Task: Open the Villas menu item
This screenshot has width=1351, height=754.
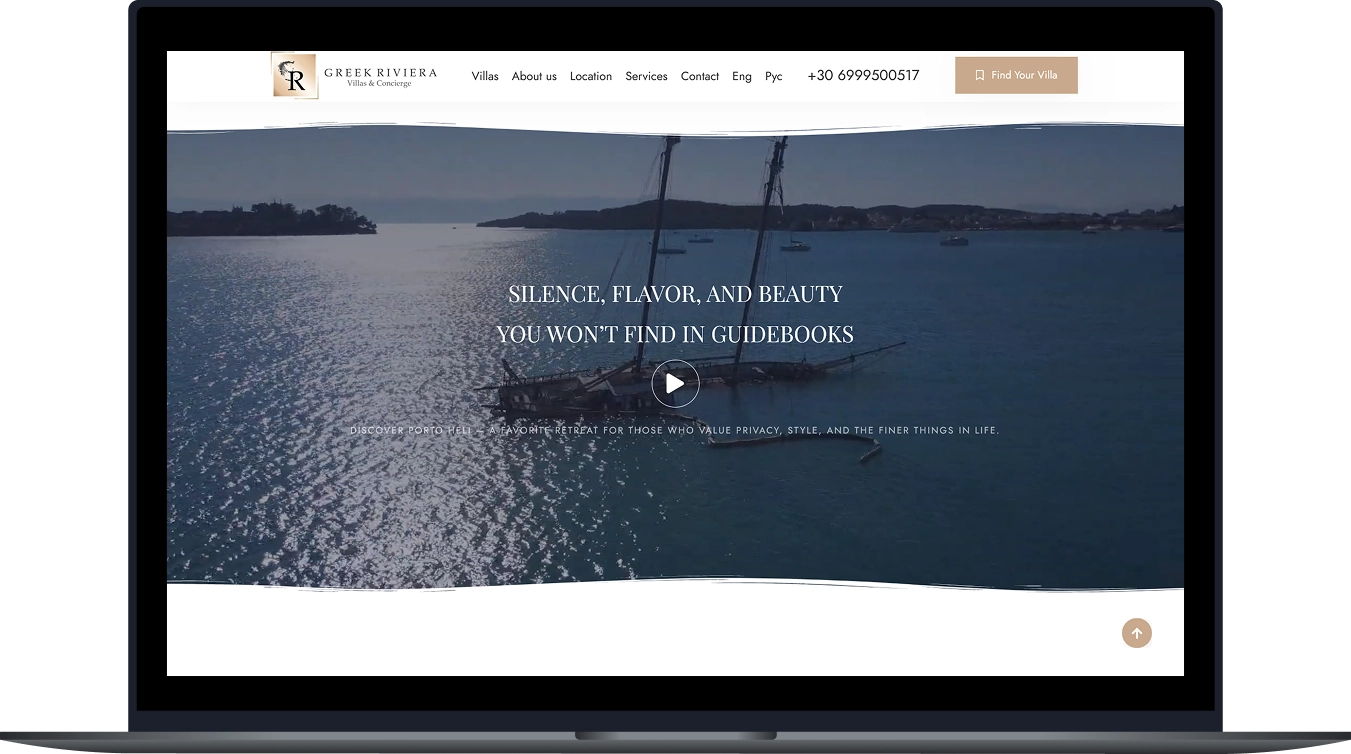Action: 485,76
